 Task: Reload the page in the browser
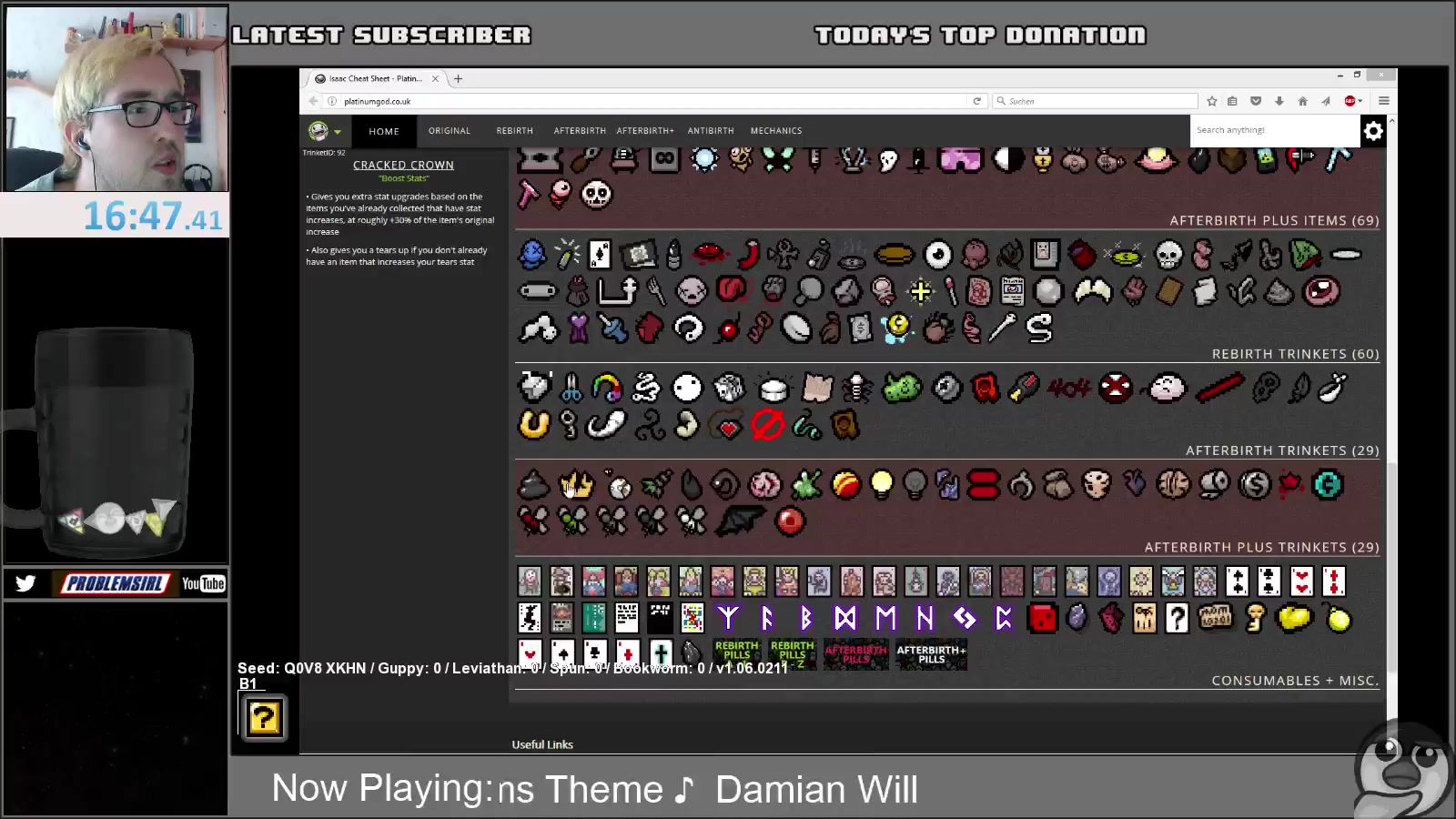pos(976,101)
